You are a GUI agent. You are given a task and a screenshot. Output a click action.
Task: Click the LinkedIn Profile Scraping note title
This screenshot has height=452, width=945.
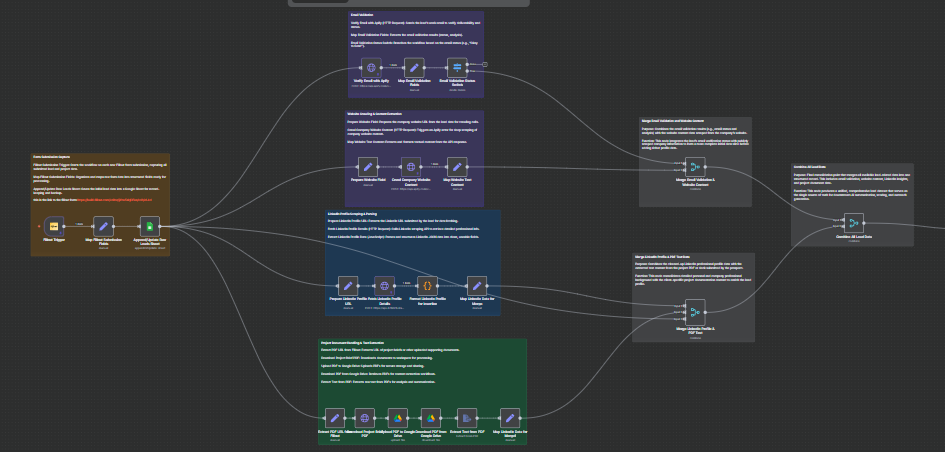[x=352, y=213]
